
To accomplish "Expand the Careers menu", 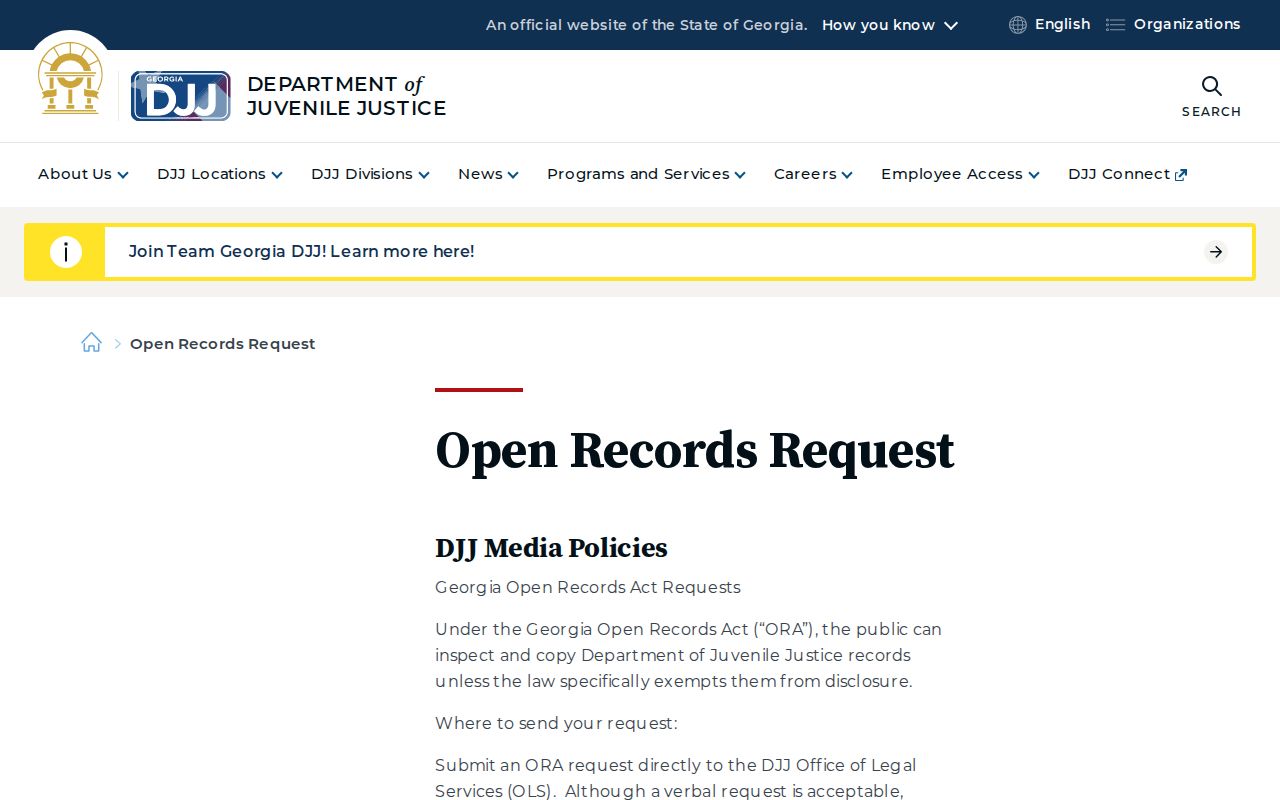I will coord(813,174).
